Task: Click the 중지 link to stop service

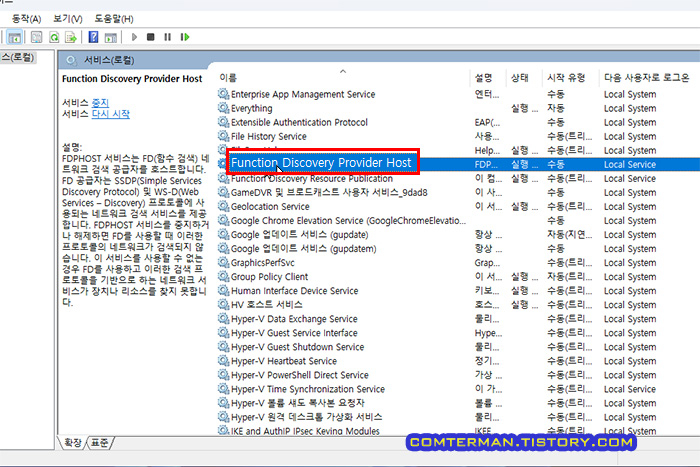Action: (x=100, y=103)
